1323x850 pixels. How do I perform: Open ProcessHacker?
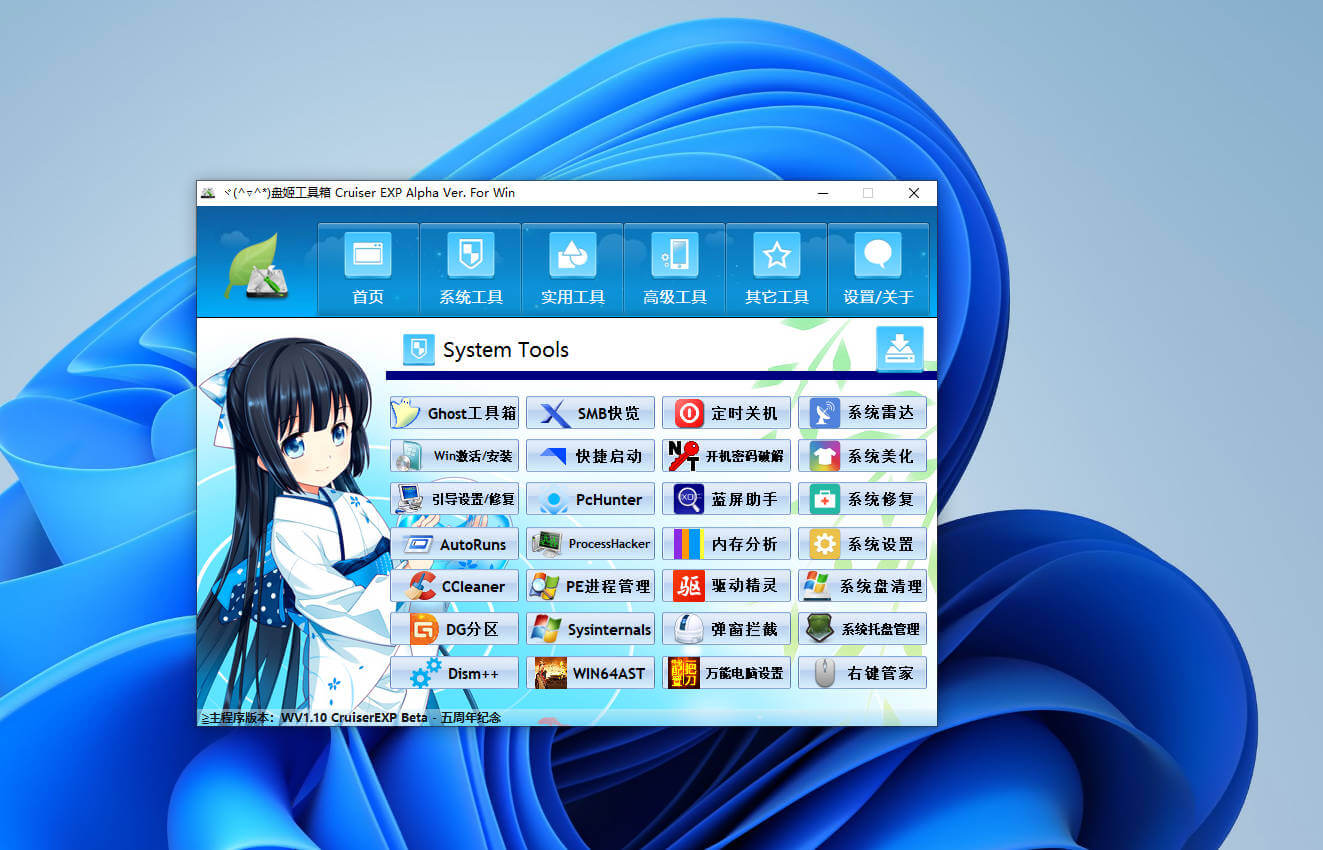(x=590, y=542)
